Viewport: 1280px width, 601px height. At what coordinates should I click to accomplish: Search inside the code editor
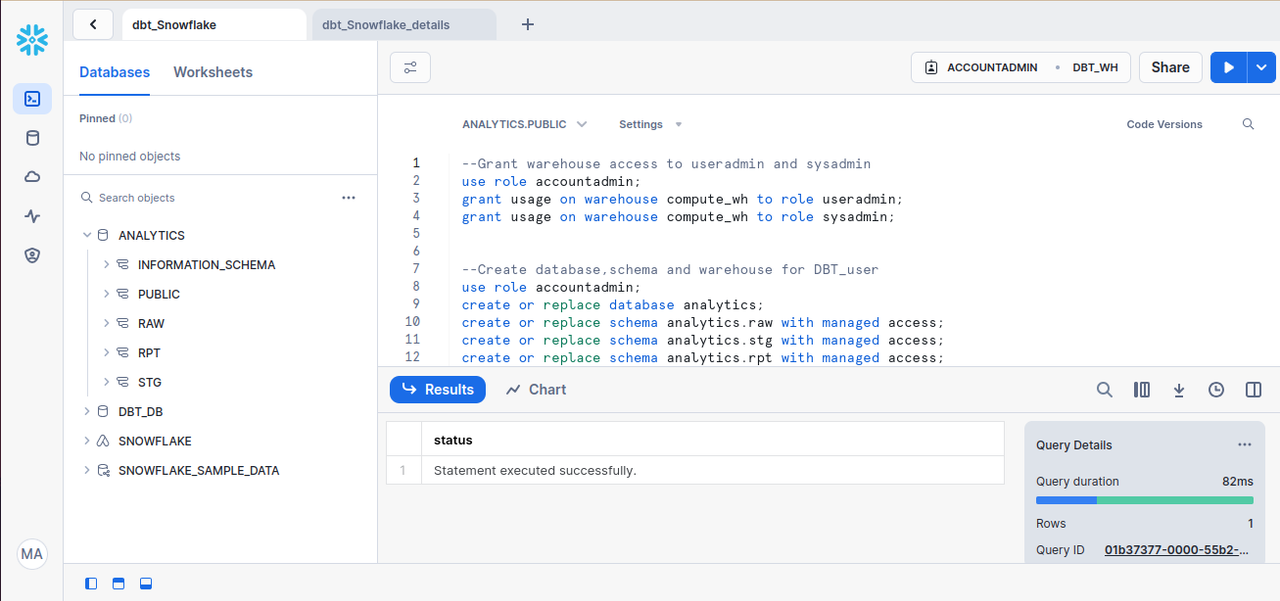coord(1248,124)
